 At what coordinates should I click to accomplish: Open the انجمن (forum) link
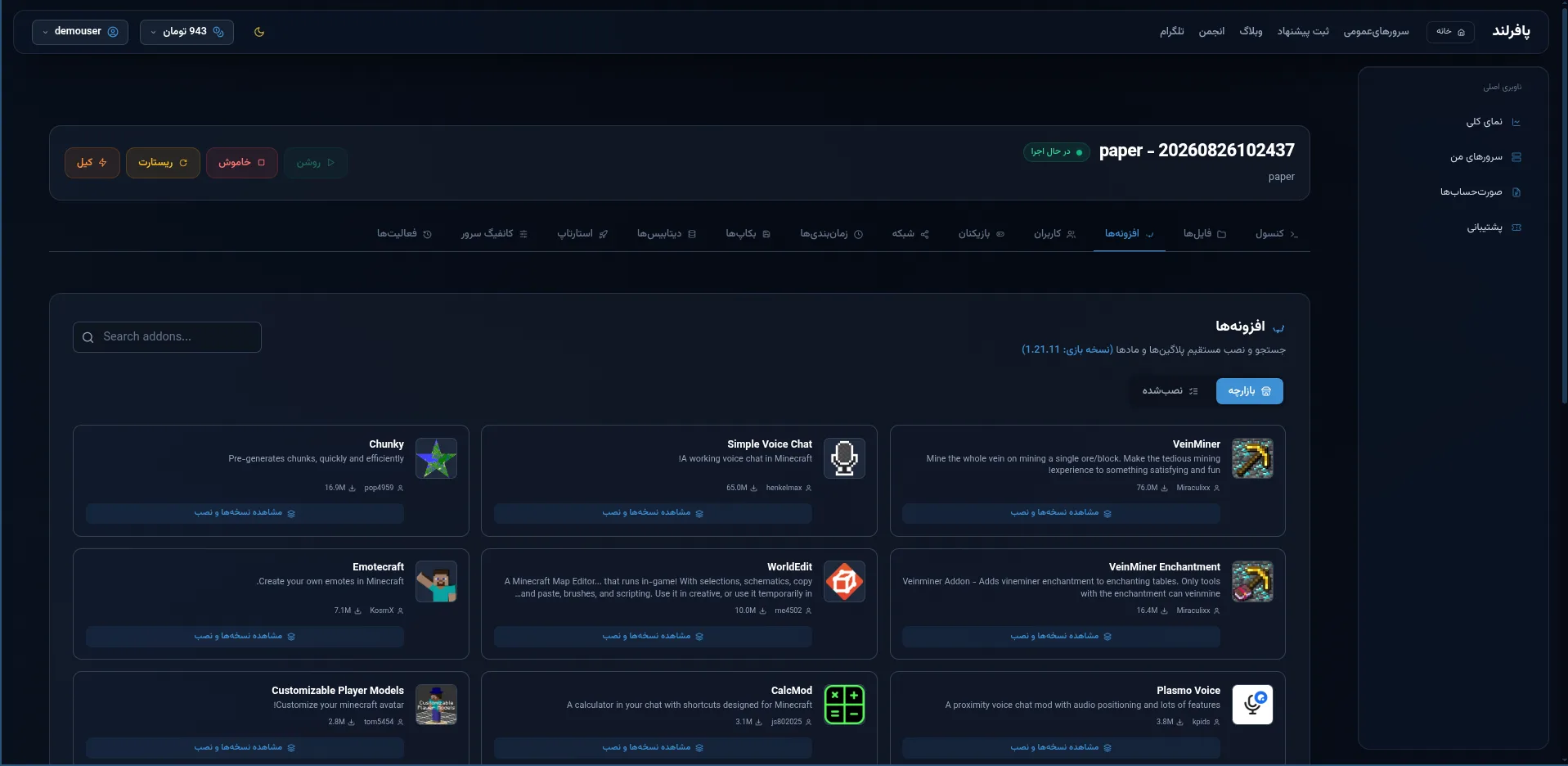pyautogui.click(x=1211, y=32)
